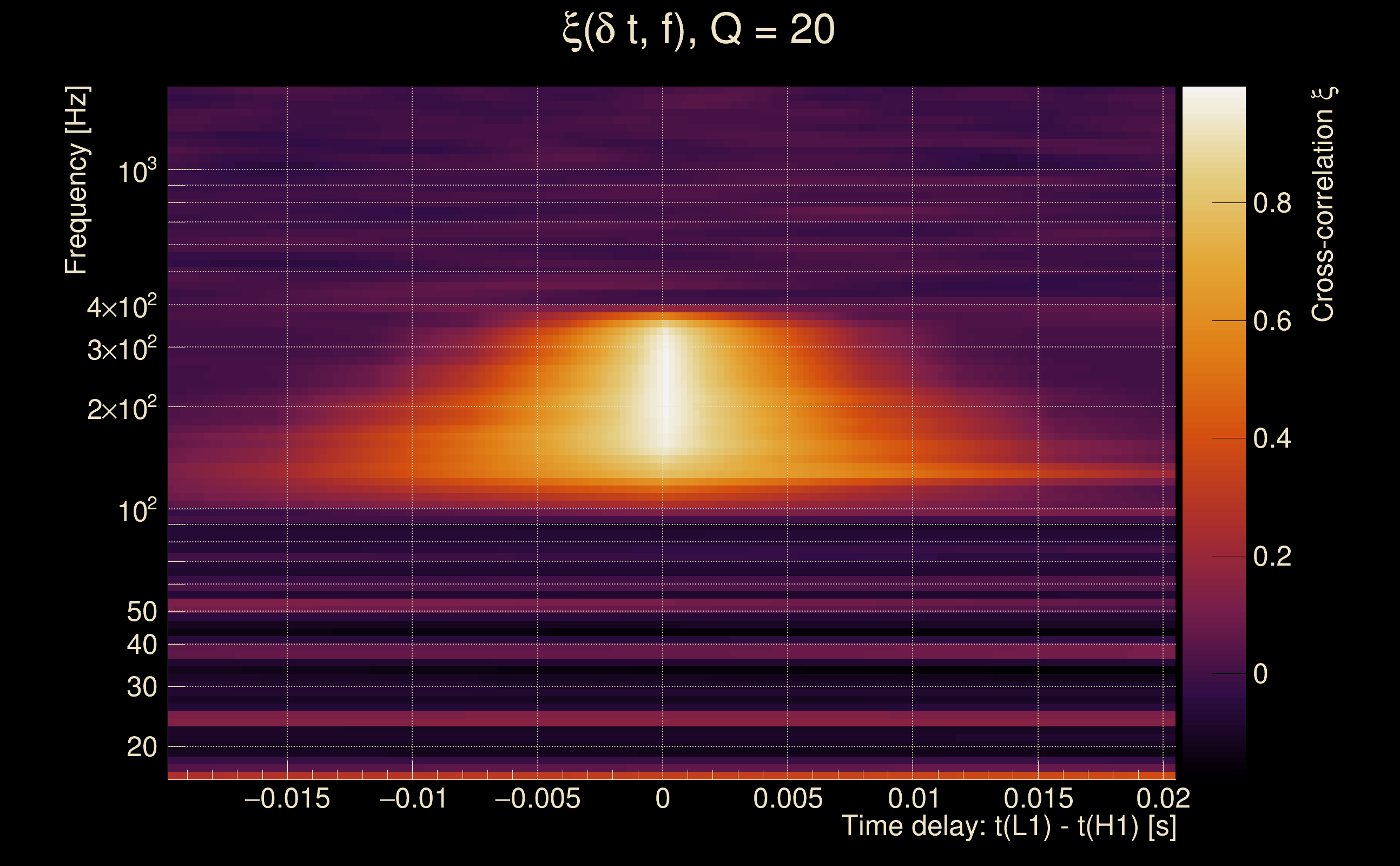The width and height of the screenshot is (1400, 866).
Task: Click the 4×10² frequency tick label
Action: [x=121, y=307]
